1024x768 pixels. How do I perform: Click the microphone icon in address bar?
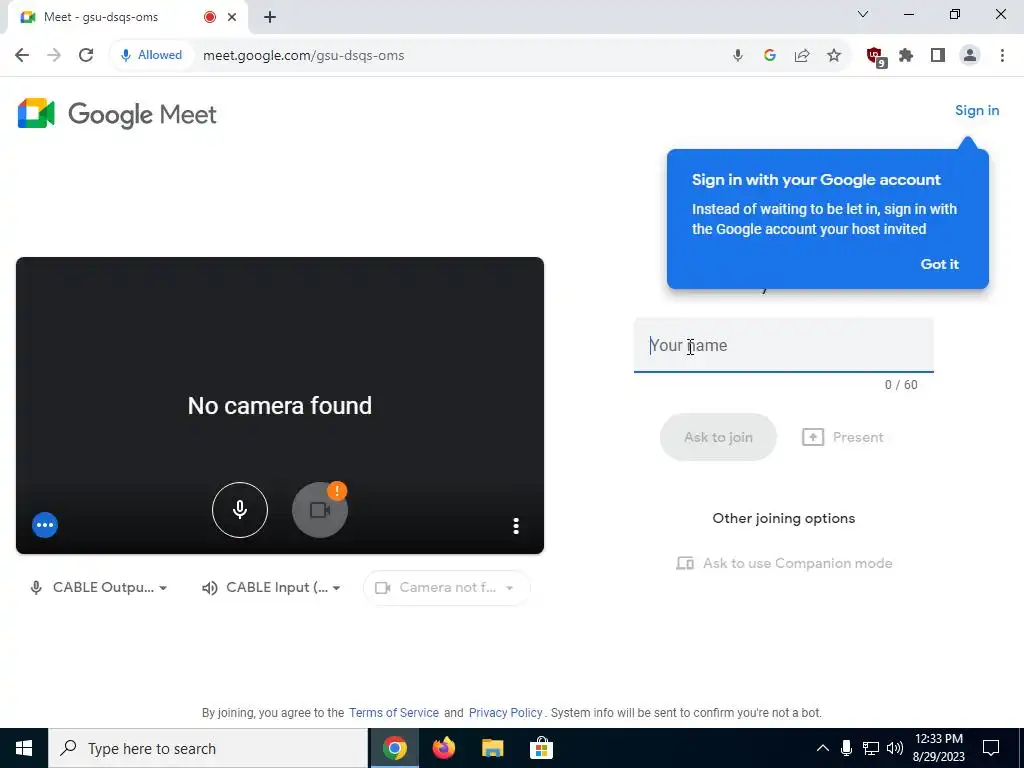[x=737, y=56]
